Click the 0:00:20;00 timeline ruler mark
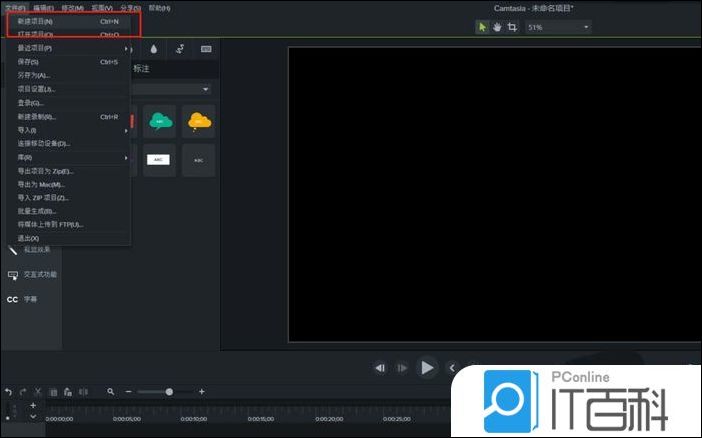702x438 pixels. point(329,419)
